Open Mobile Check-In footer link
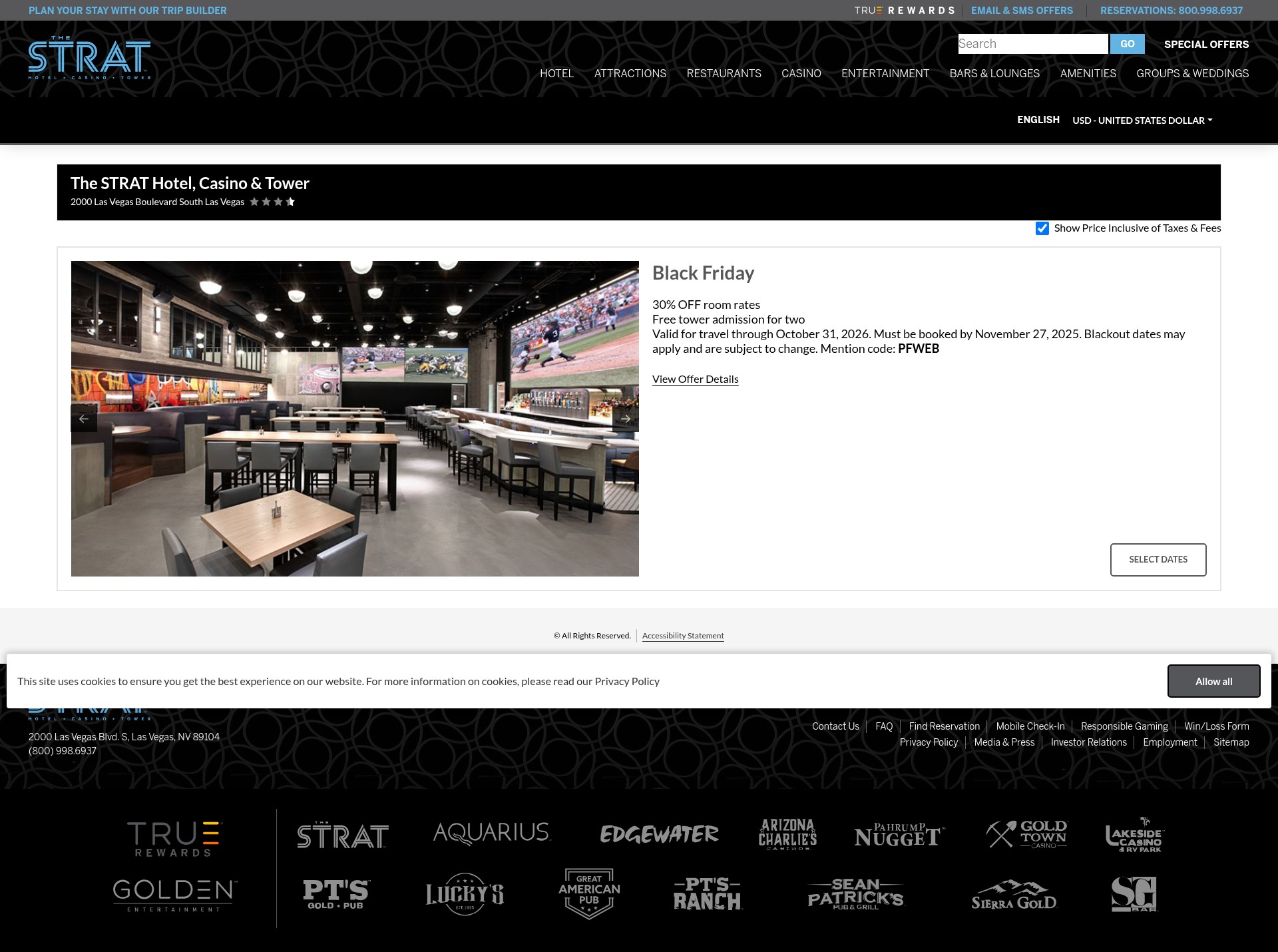This screenshot has height=952, width=1278. tap(1030, 726)
